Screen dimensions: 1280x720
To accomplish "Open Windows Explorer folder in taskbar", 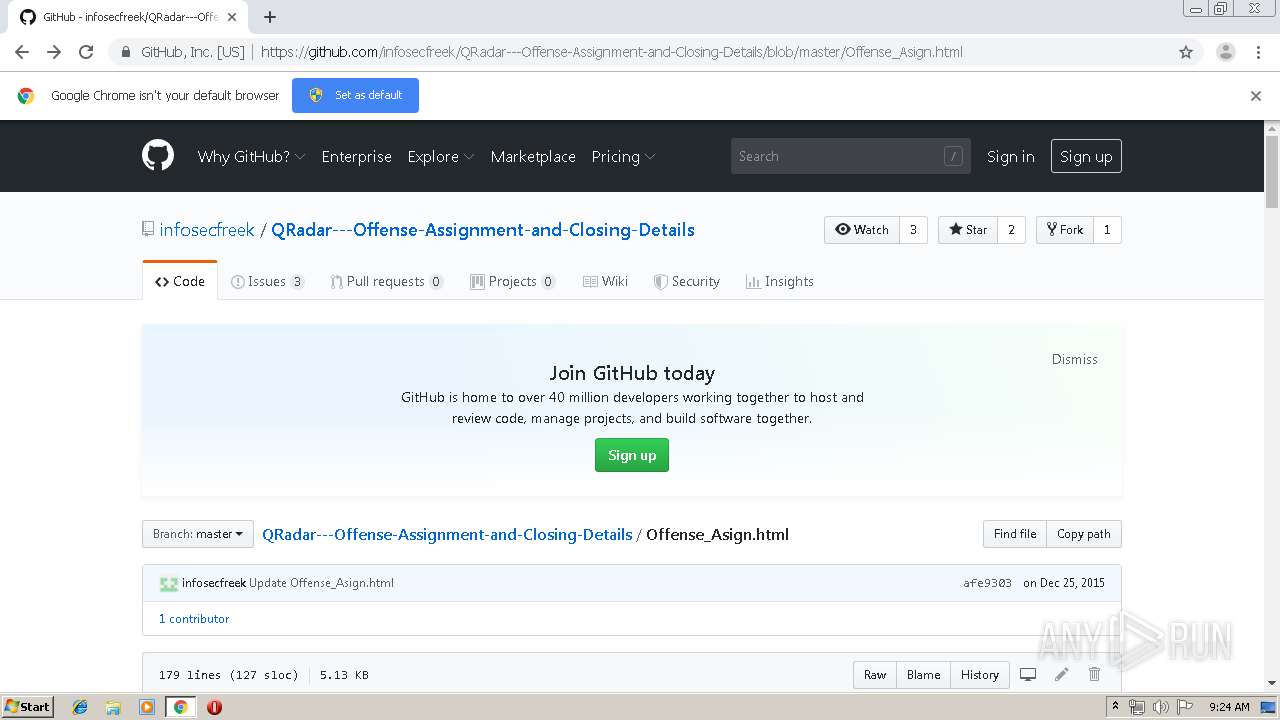I will (113, 707).
